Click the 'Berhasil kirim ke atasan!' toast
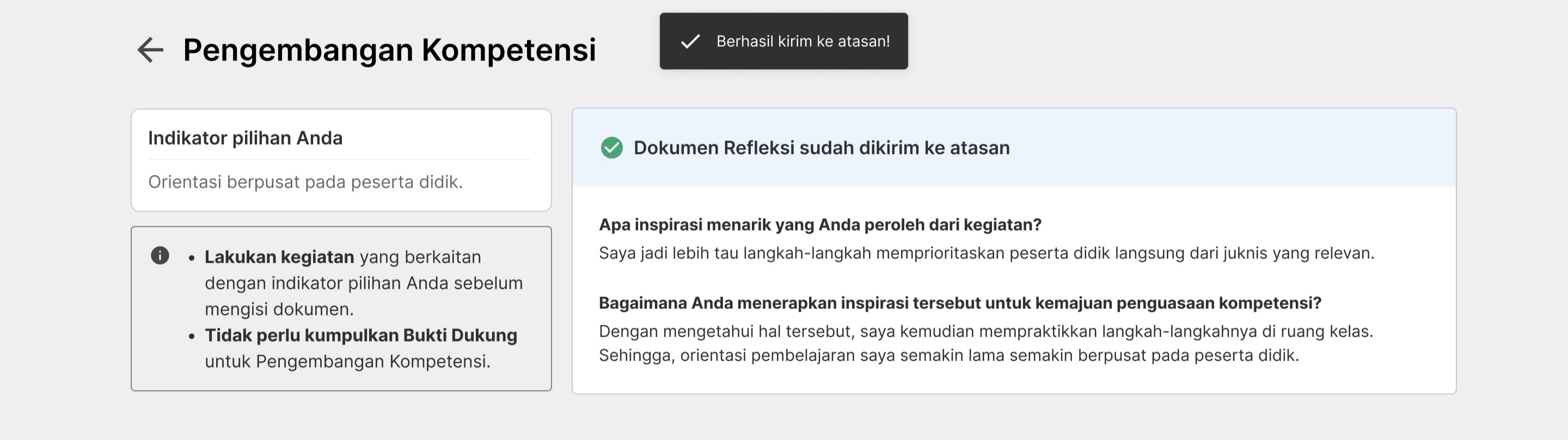 coord(783,41)
